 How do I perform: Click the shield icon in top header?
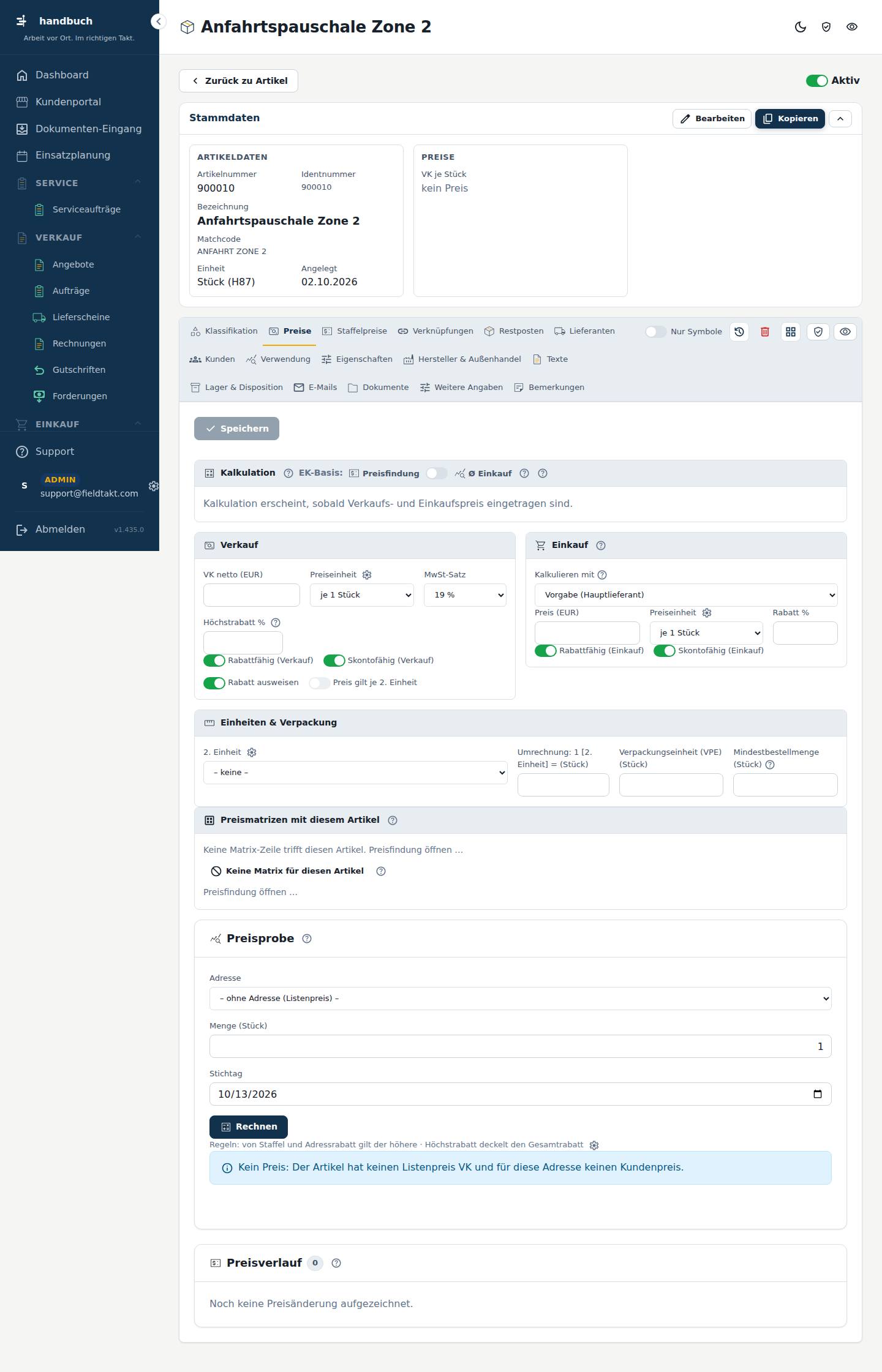click(826, 27)
